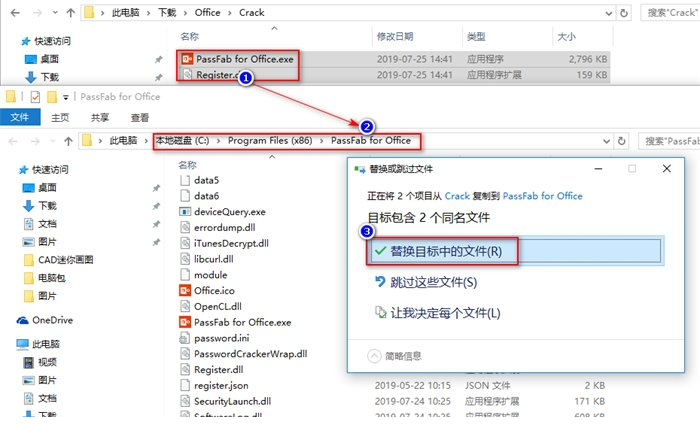Select OpenCL.dll file
The image size is (700, 433).
(217, 307)
